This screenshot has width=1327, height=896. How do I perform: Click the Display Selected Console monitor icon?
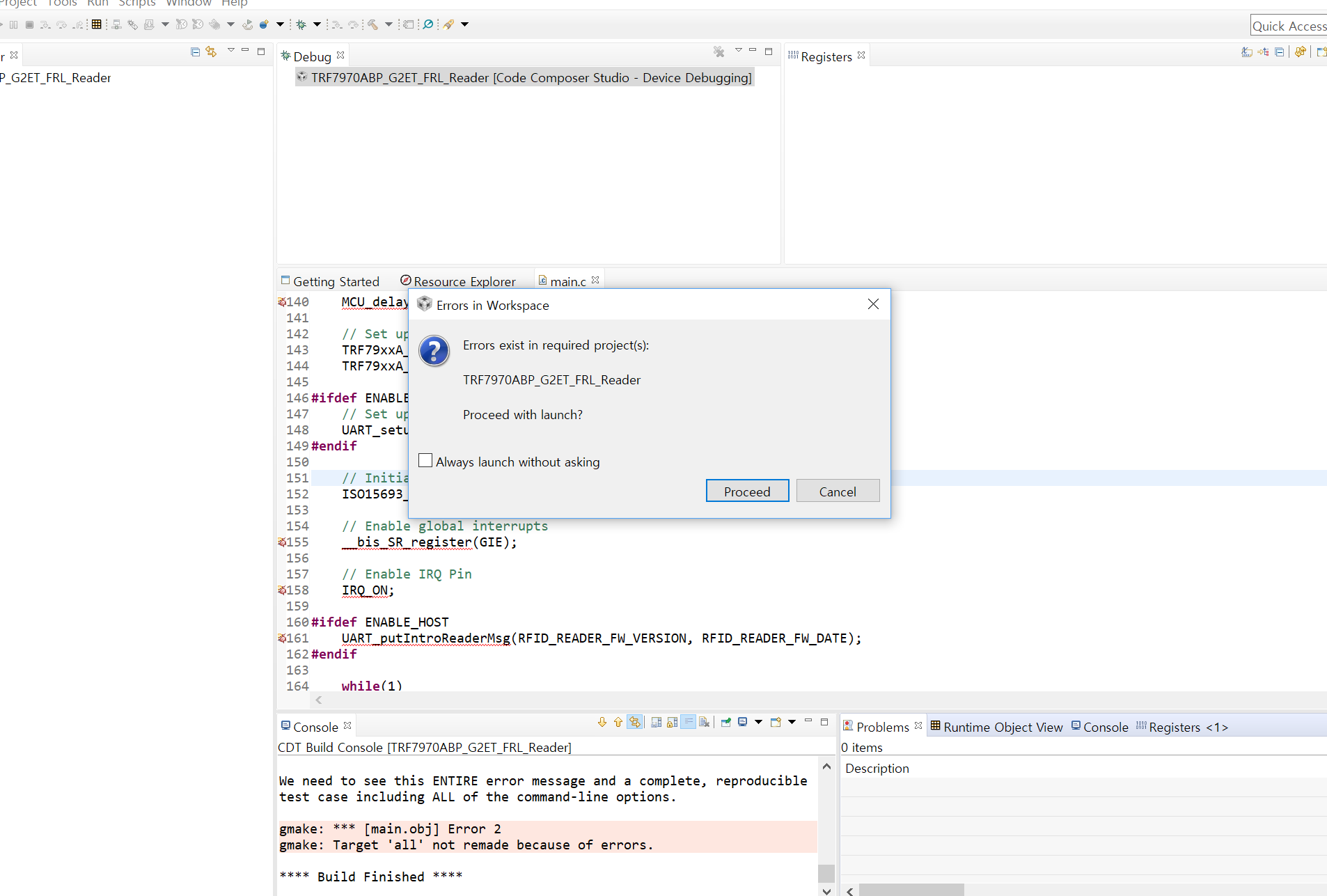coord(743,722)
